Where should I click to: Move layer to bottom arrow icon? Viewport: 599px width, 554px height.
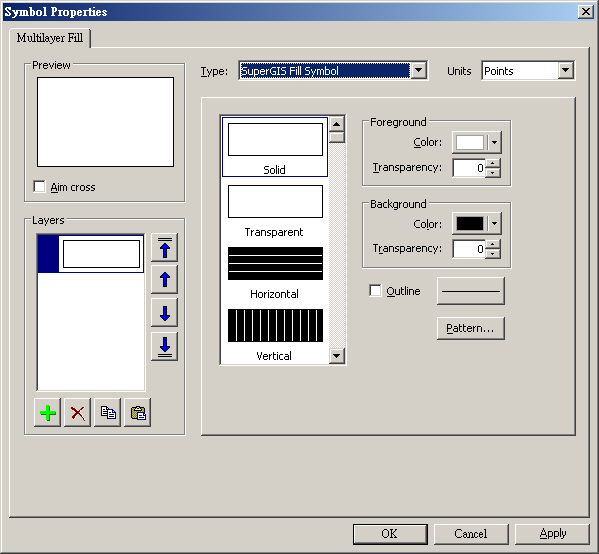tap(165, 347)
